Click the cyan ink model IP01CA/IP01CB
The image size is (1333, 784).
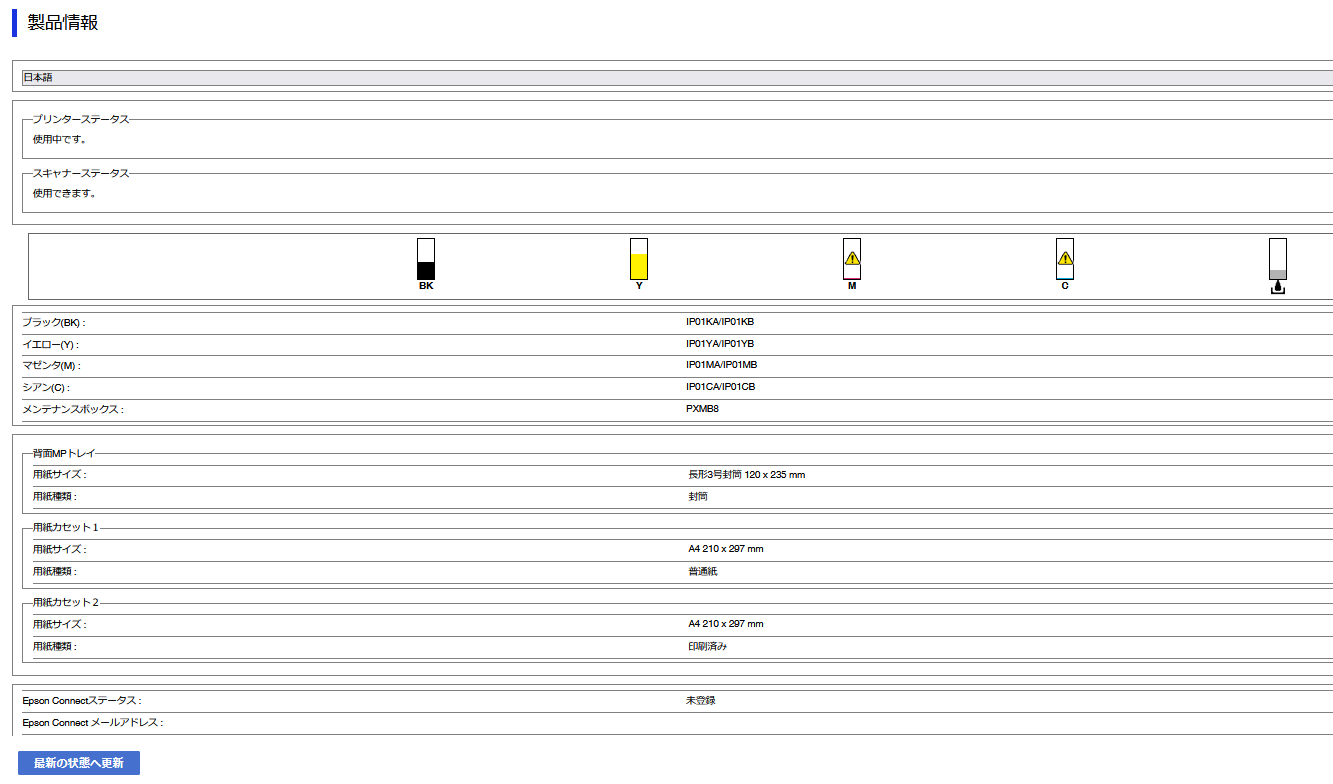point(720,387)
